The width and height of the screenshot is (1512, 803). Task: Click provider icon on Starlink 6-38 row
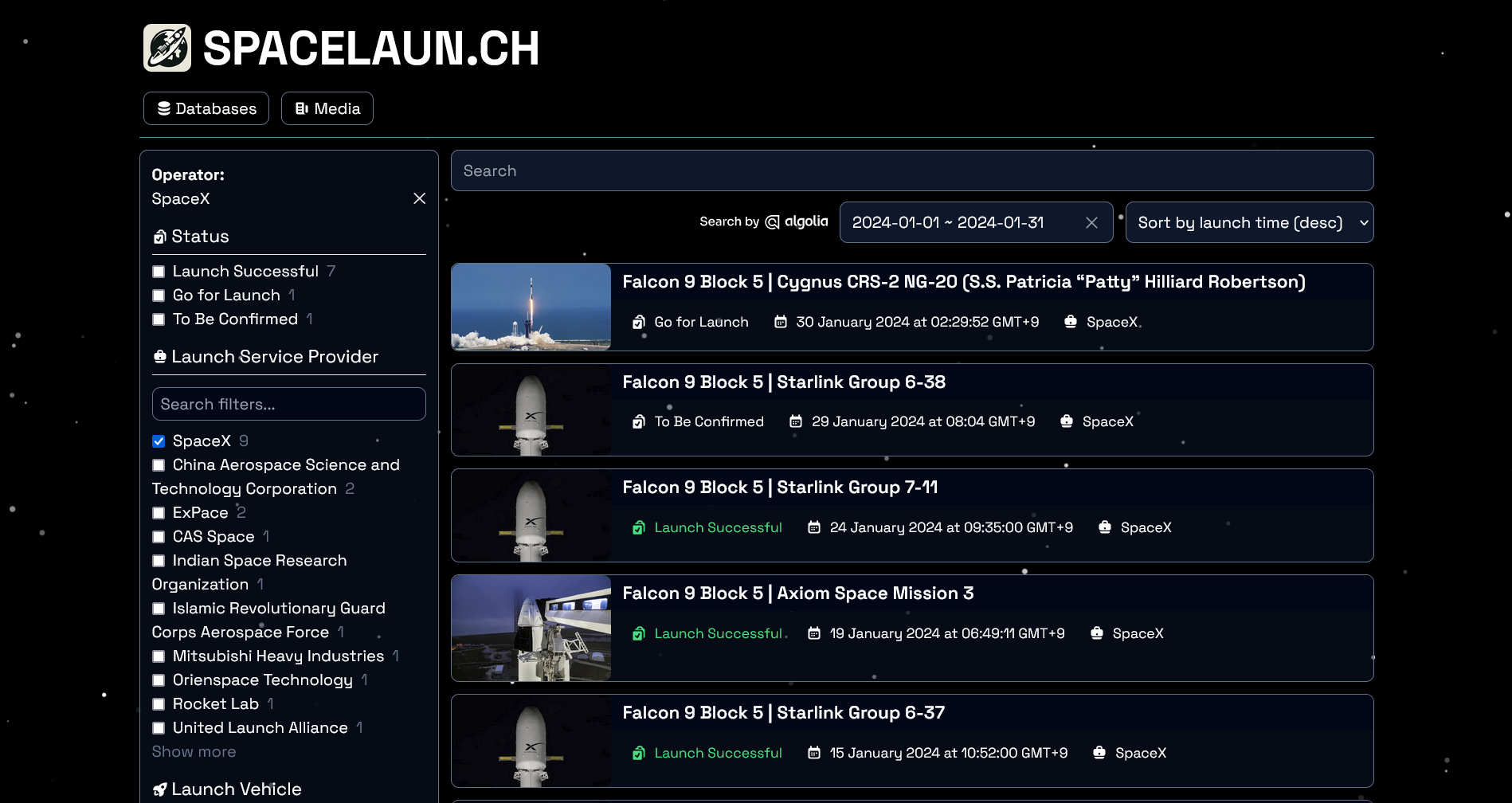(x=1067, y=421)
